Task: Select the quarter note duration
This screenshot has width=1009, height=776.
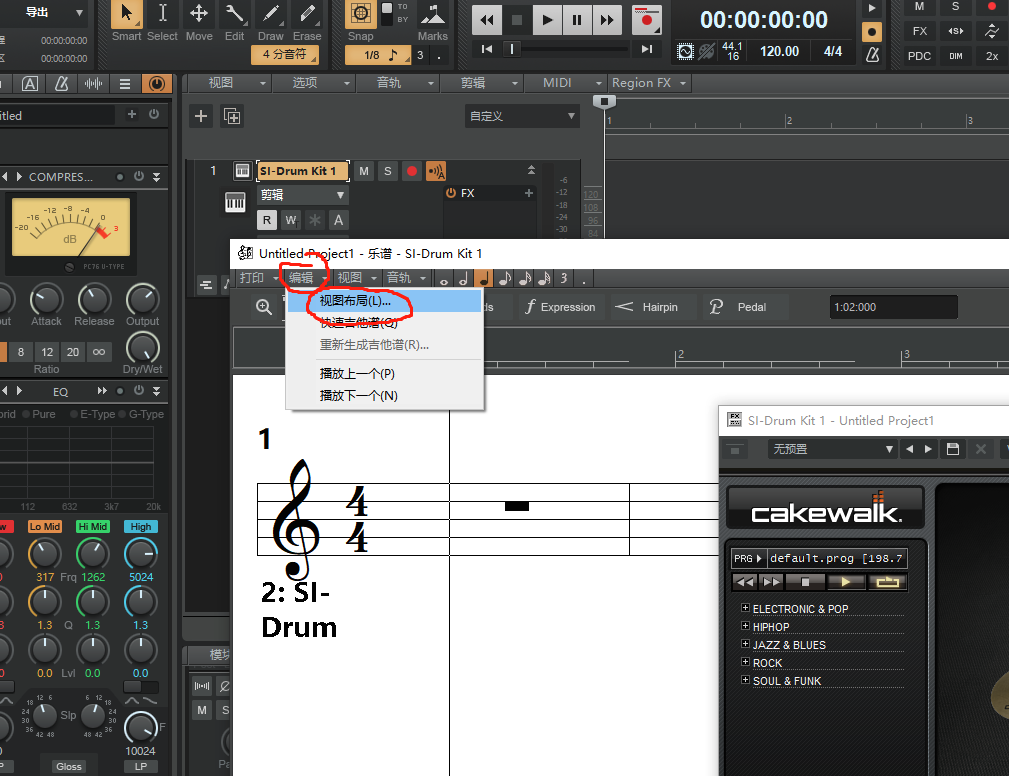Action: (484, 279)
